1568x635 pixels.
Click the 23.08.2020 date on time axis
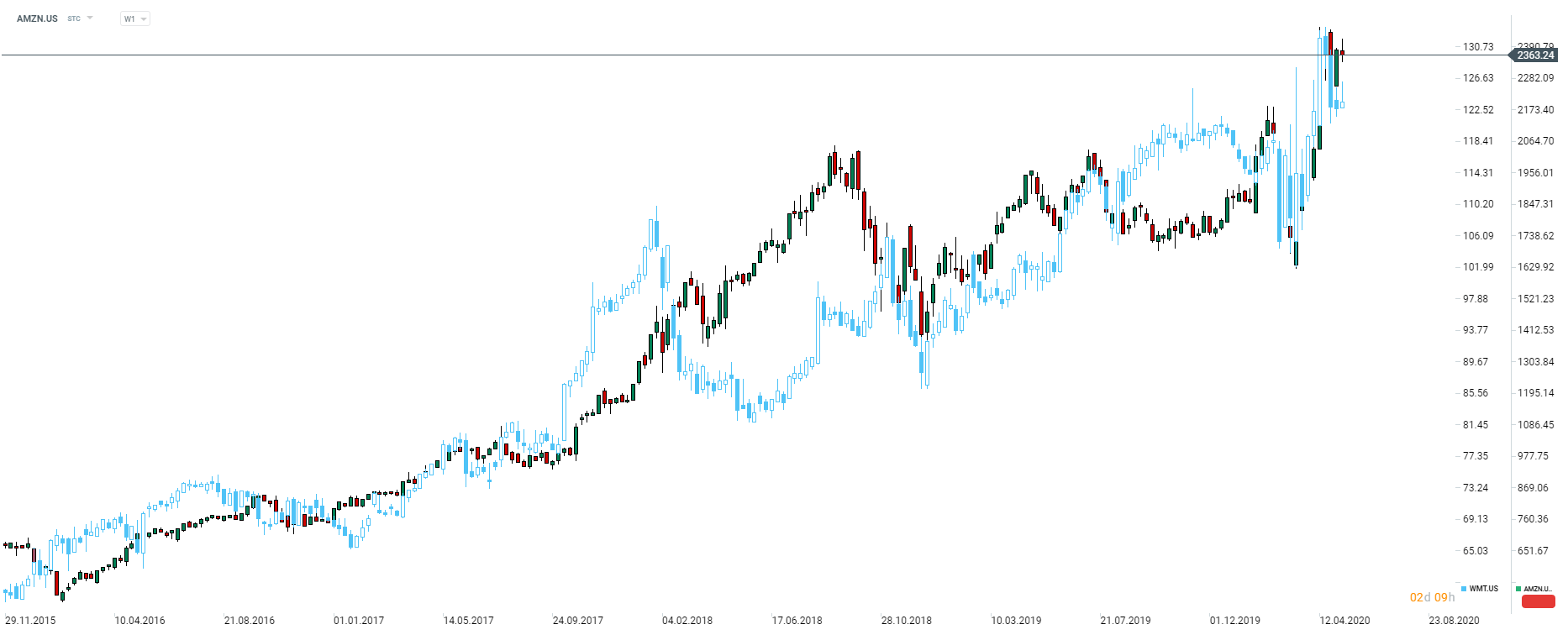(x=1454, y=621)
